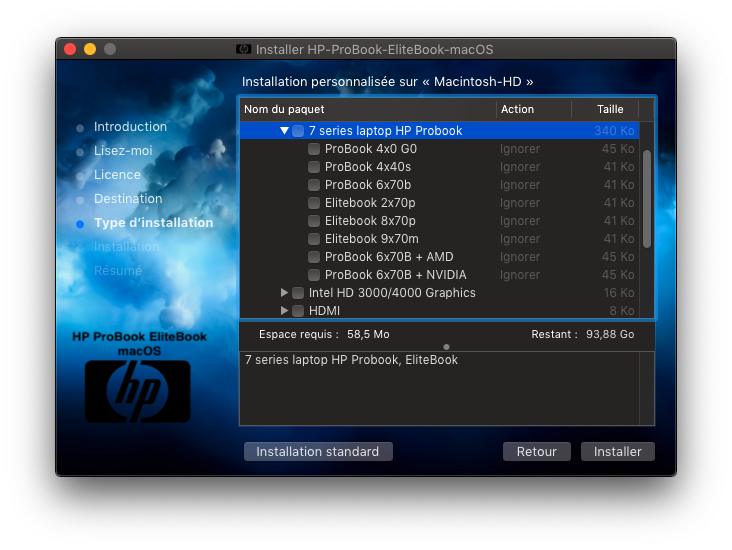
Task: Minimize the installer with the yellow button
Action: [90, 49]
